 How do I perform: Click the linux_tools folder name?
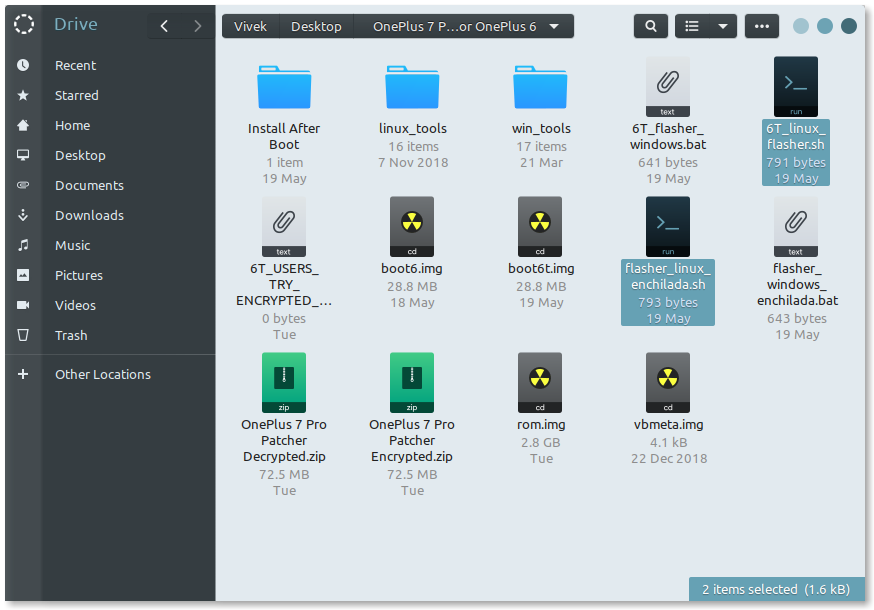coord(412,129)
